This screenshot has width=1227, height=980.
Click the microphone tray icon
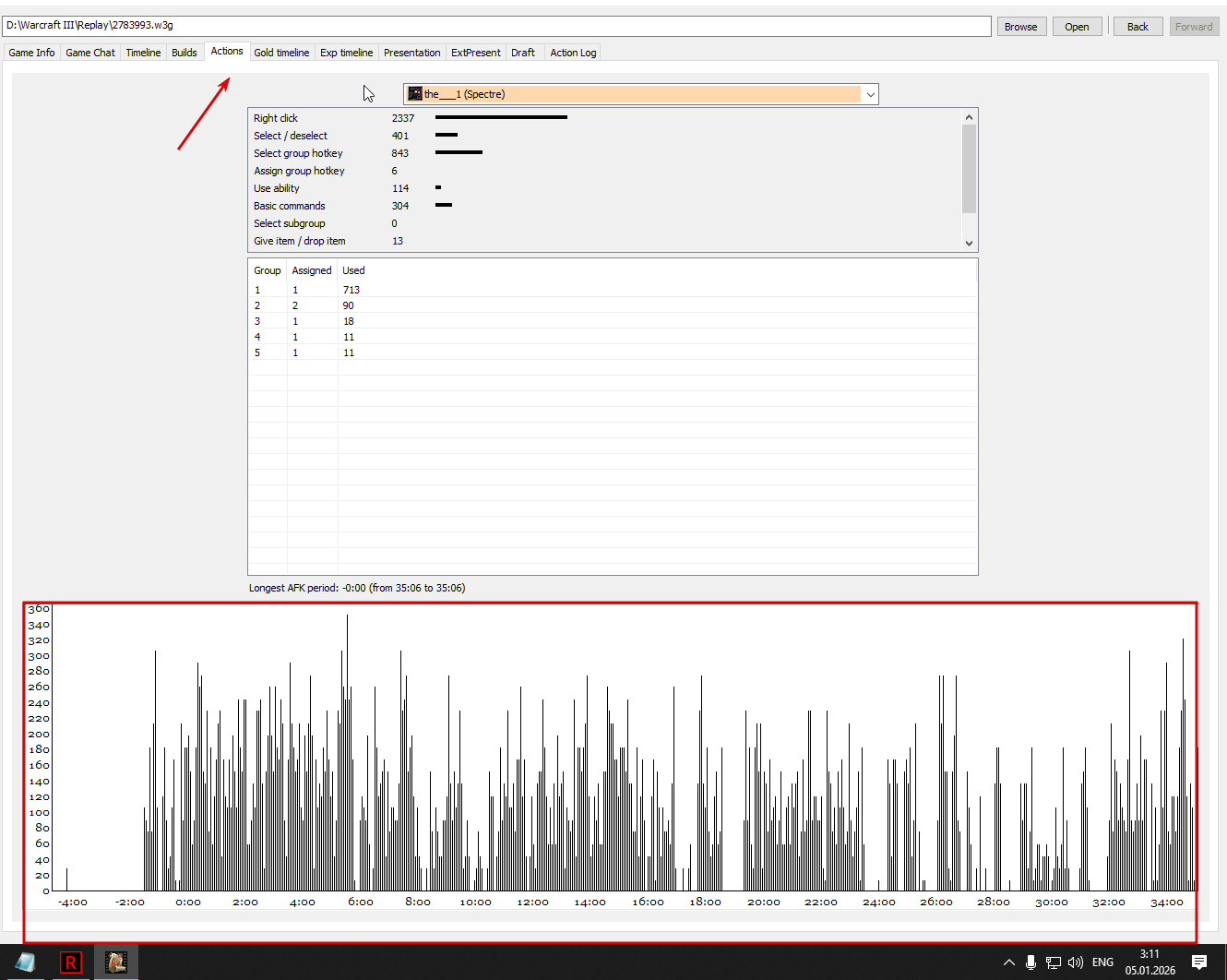coord(1031,962)
